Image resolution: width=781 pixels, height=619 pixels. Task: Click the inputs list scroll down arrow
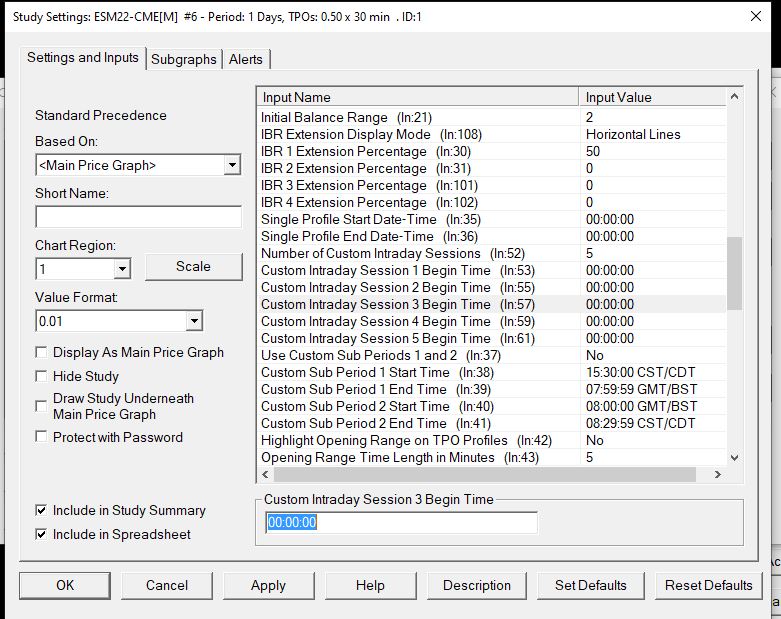pos(734,457)
